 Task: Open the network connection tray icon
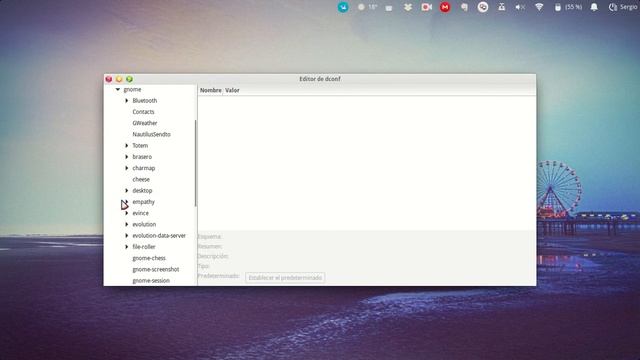click(x=501, y=7)
